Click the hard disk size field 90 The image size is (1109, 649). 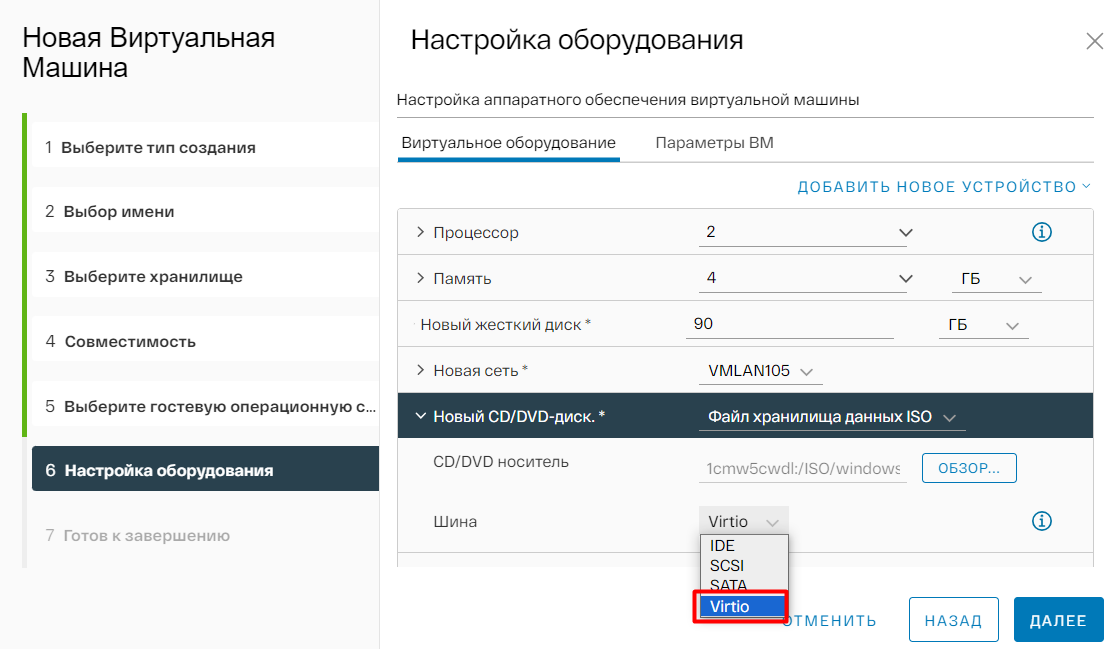click(x=789, y=324)
